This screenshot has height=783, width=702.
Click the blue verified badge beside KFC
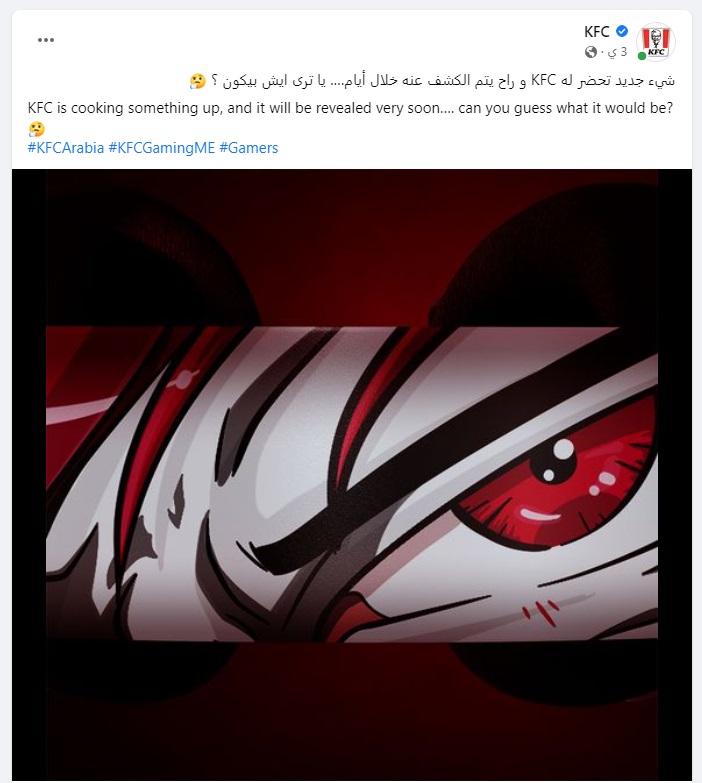622,31
